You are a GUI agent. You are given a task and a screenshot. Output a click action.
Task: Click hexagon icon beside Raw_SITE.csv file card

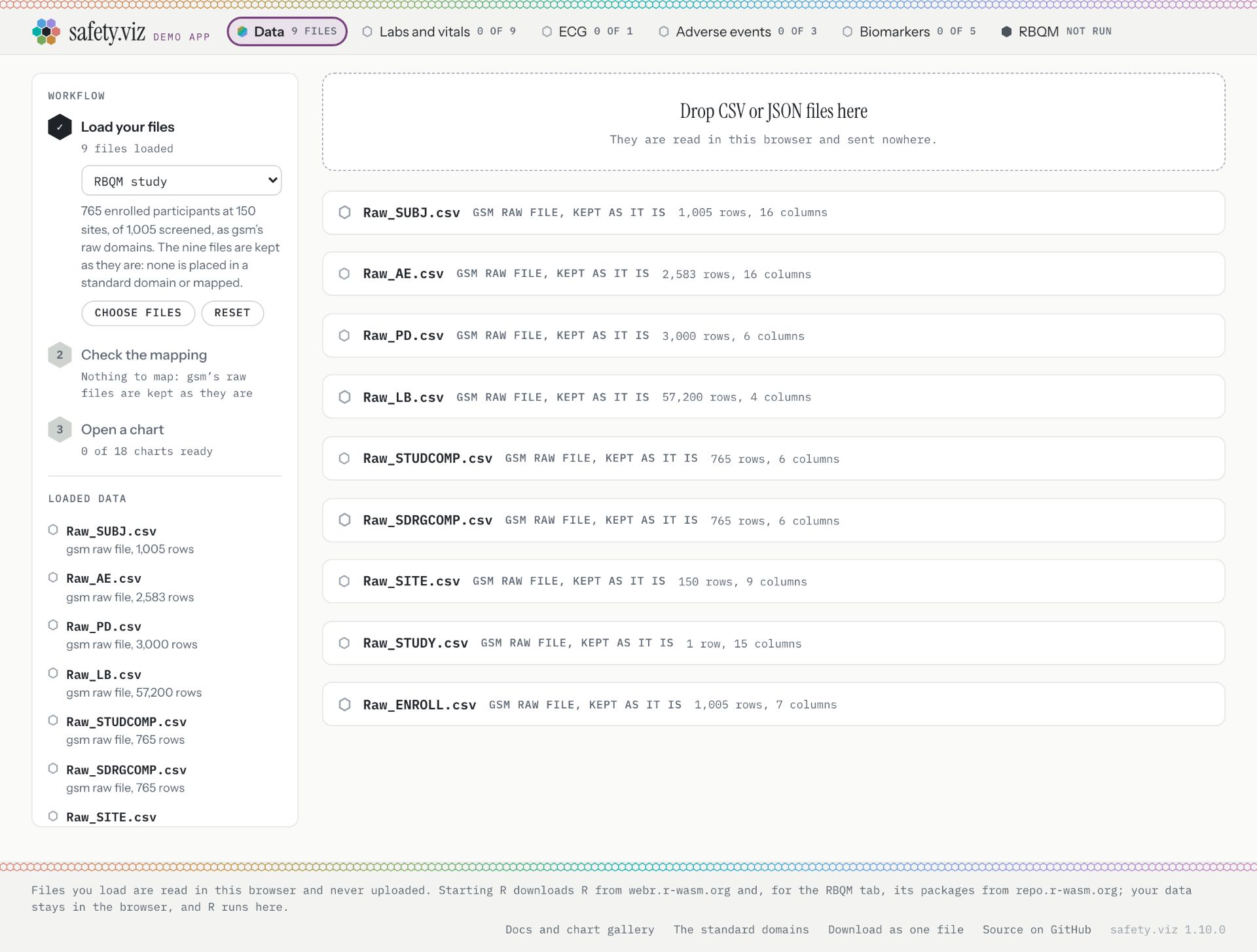(x=344, y=581)
